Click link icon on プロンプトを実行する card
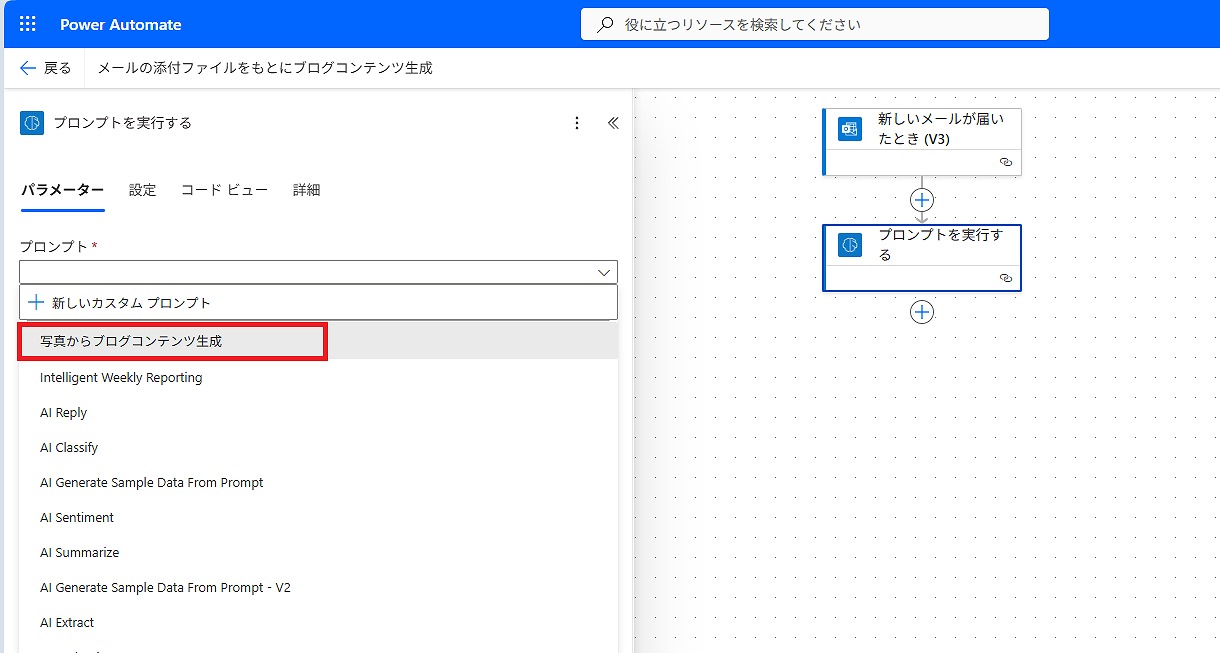Image resolution: width=1220 pixels, height=653 pixels. 1006,277
